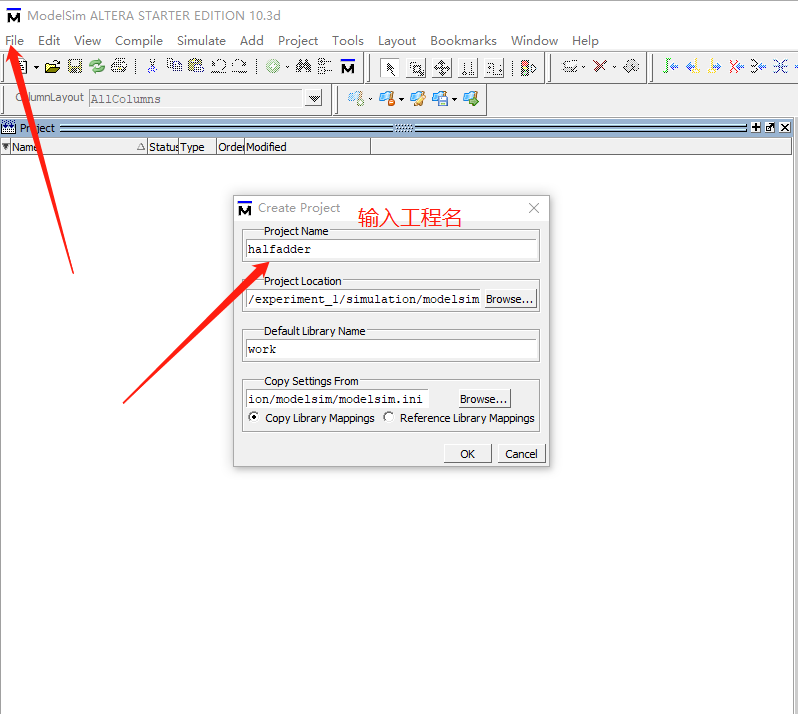The image size is (798, 714).
Task: Open the Simulate menu
Action: point(201,41)
